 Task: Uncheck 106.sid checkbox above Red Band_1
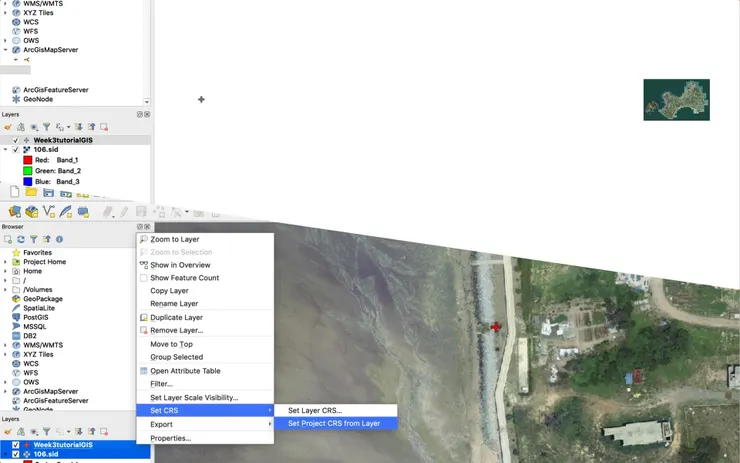tap(16, 150)
